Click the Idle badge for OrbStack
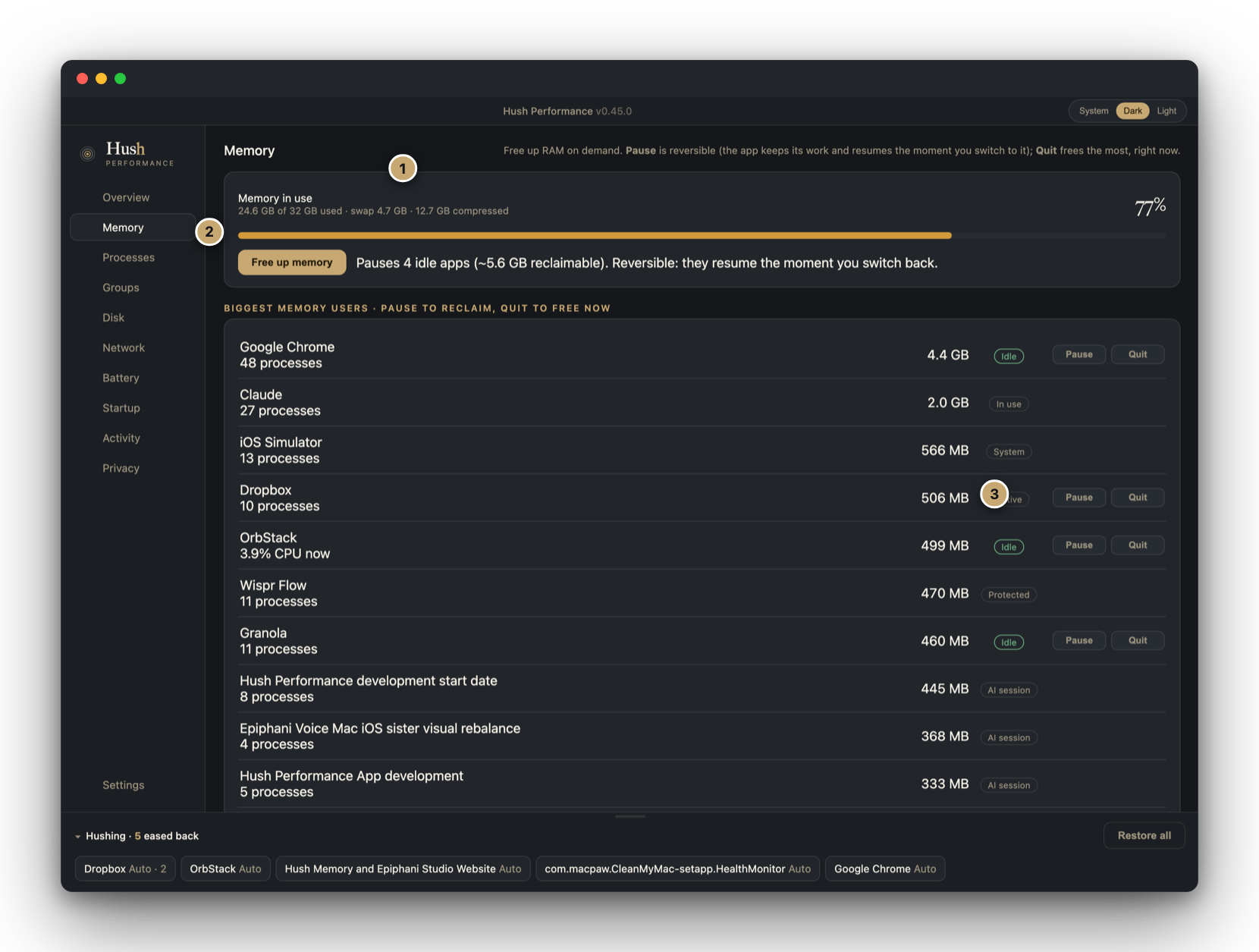Viewport: 1259px width, 952px height. 1009,547
